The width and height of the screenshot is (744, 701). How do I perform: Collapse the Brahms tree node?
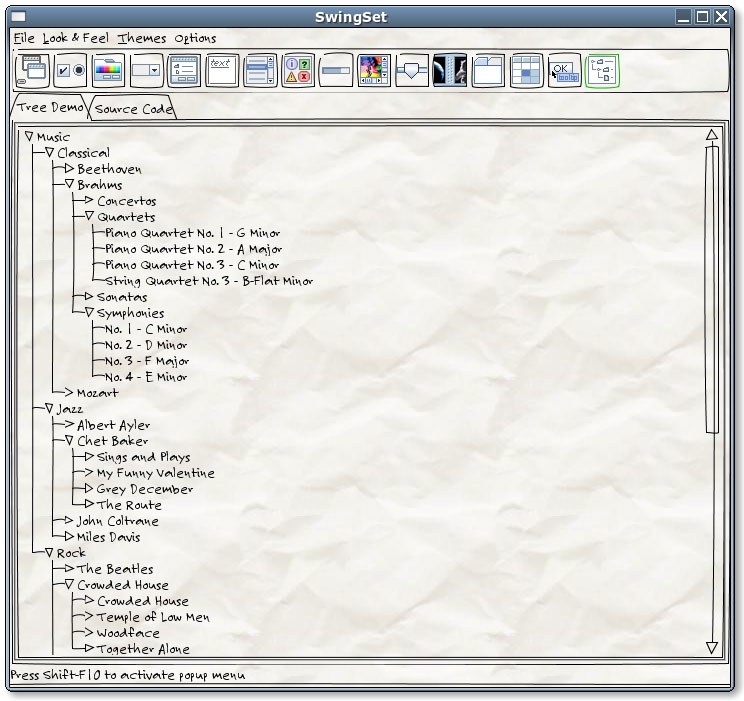click(69, 185)
